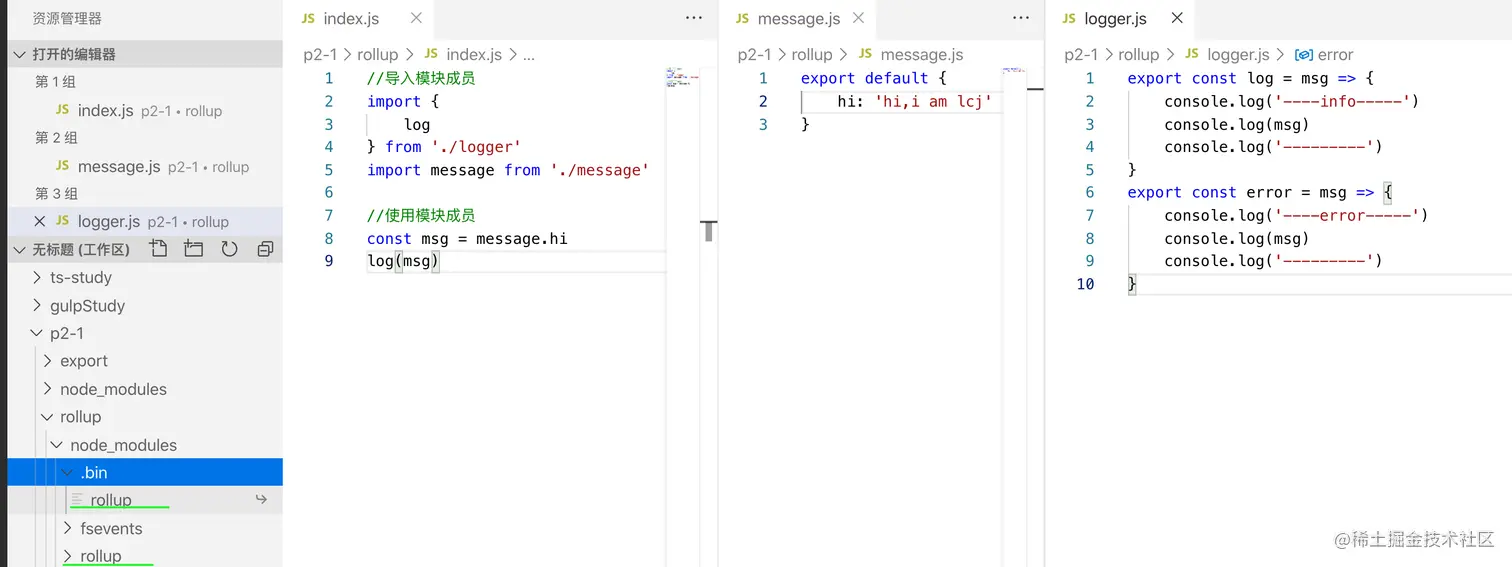Click line number 2 in message.js
Screen dimensions: 1512x567
tap(763, 101)
